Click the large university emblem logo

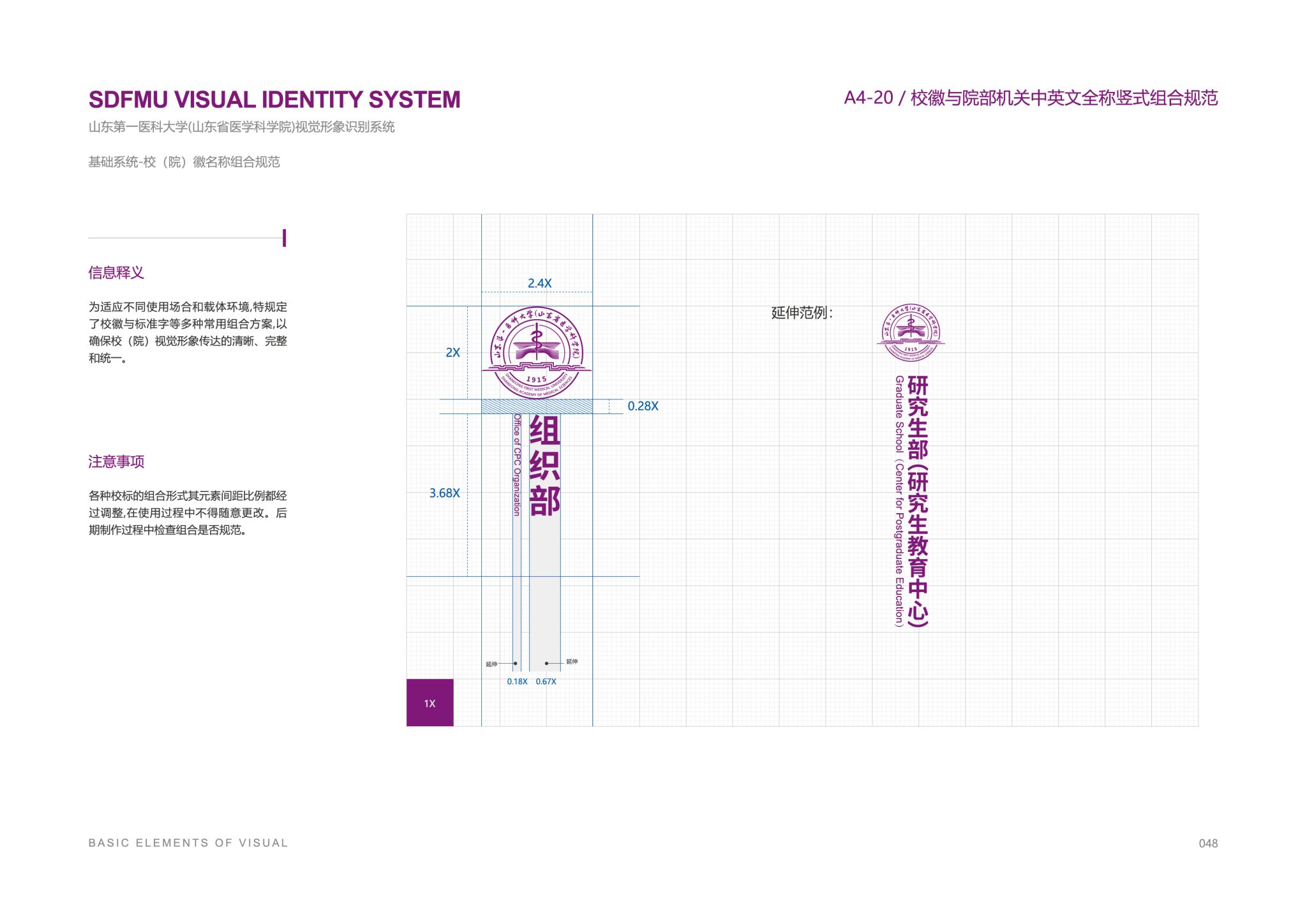point(537,353)
